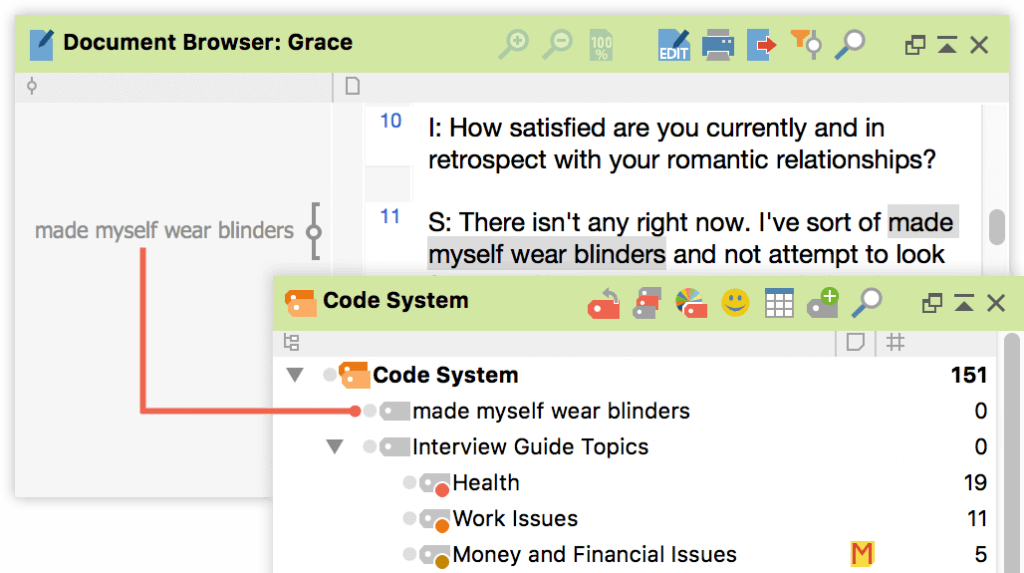This screenshot has height=573, width=1024.
Task: Click the Document Browser vertical scrollbar thumb
Action: tap(997, 227)
